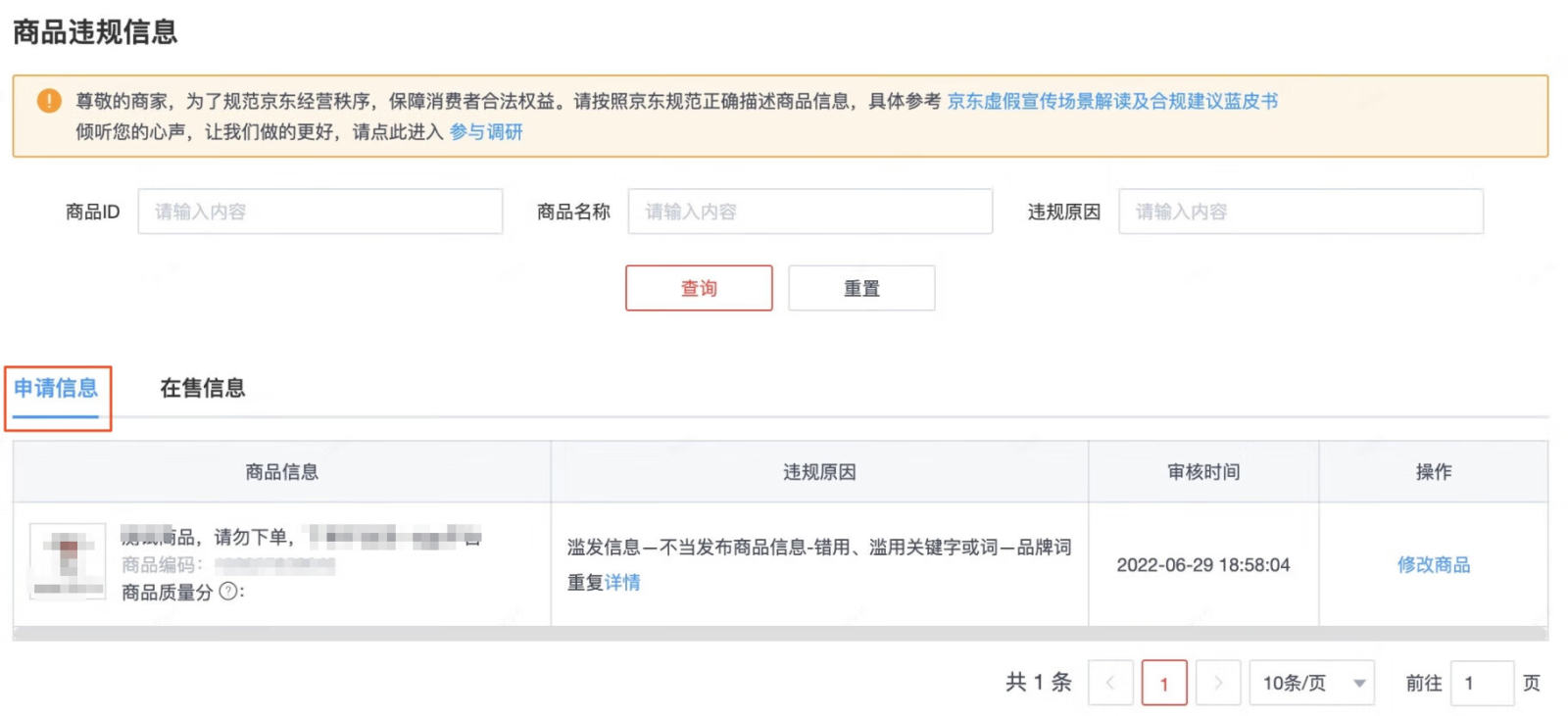Switch to the 在售信息 tab
The height and width of the screenshot is (716, 1568).
(x=203, y=389)
